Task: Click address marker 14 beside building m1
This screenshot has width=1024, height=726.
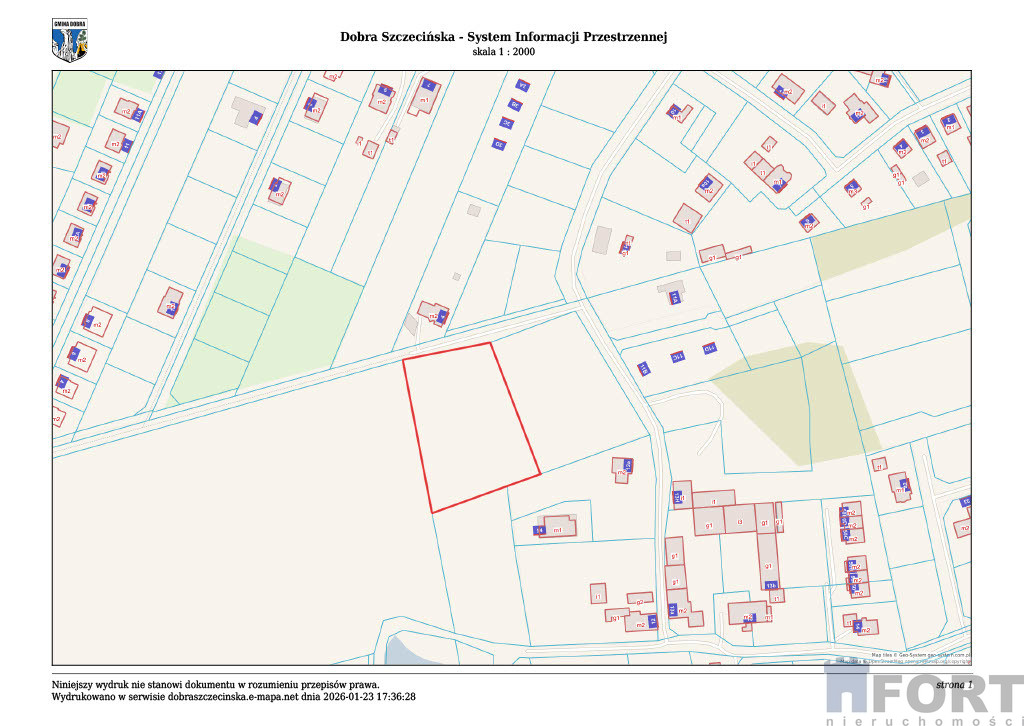Action: [x=539, y=531]
